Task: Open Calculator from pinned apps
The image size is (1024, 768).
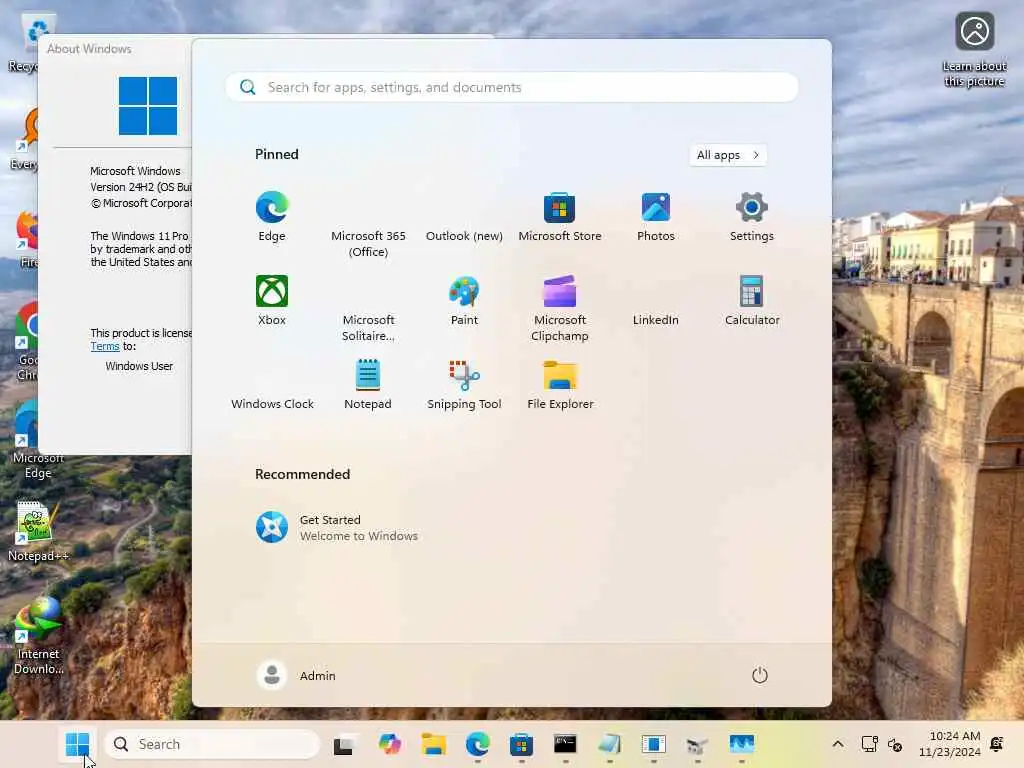Action: click(752, 300)
